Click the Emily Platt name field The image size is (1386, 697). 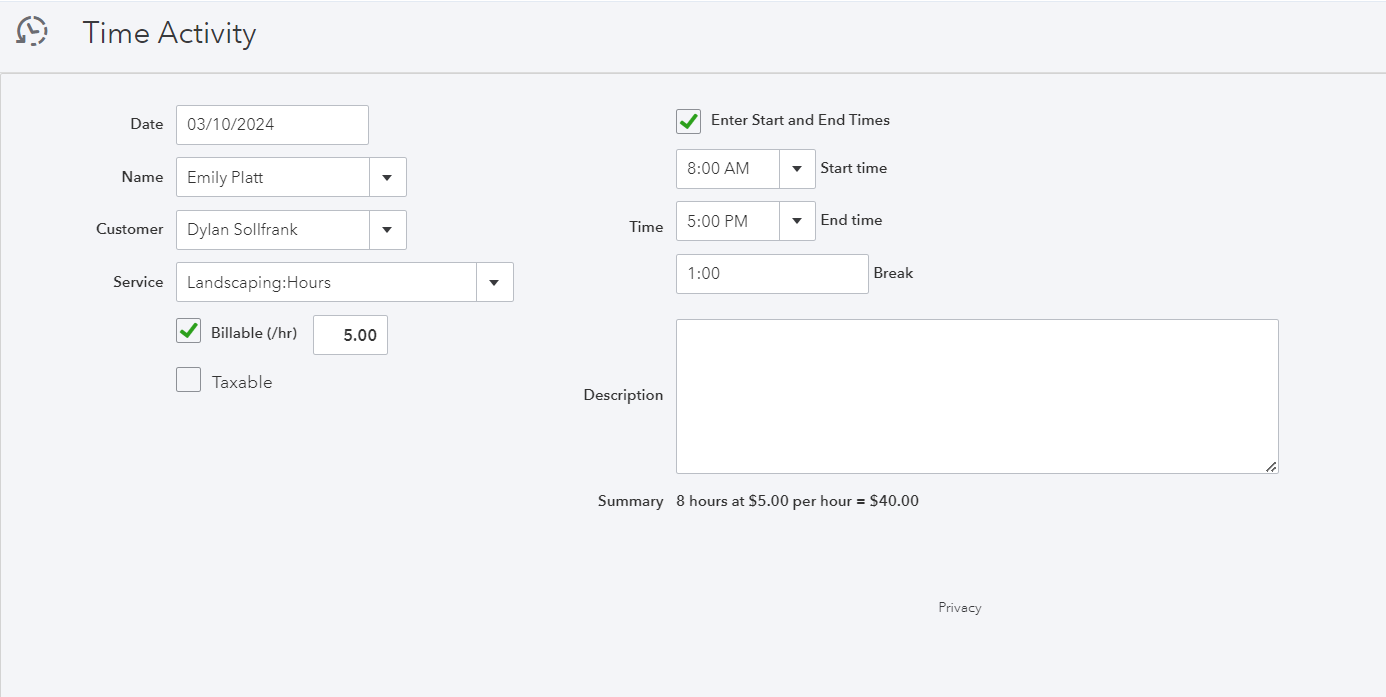(x=273, y=177)
